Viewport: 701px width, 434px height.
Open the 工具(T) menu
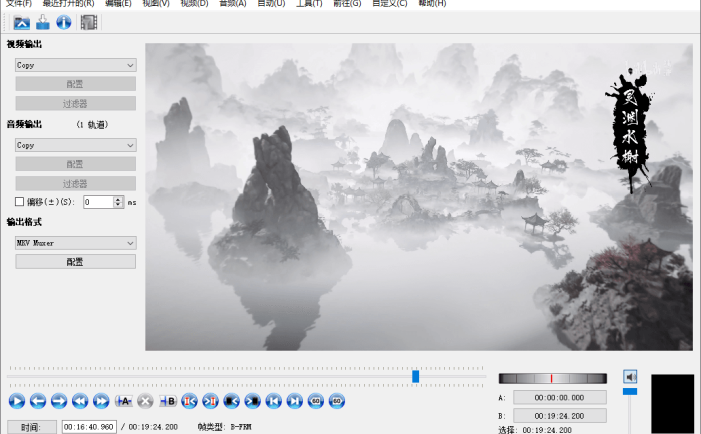click(309, 3)
